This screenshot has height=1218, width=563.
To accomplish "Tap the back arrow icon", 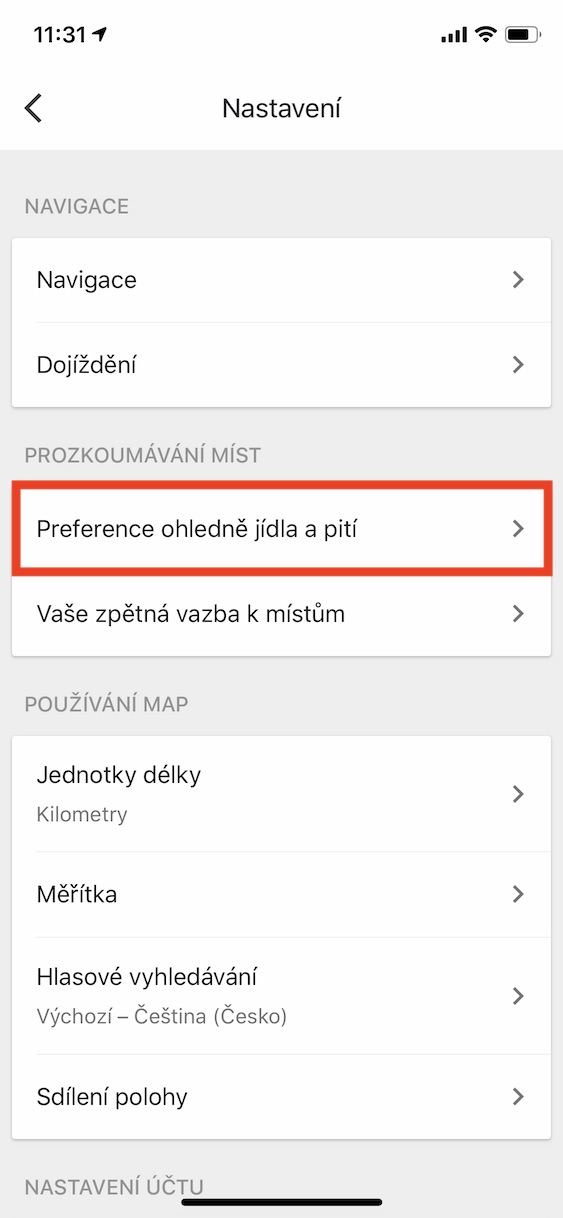I will tap(34, 108).
